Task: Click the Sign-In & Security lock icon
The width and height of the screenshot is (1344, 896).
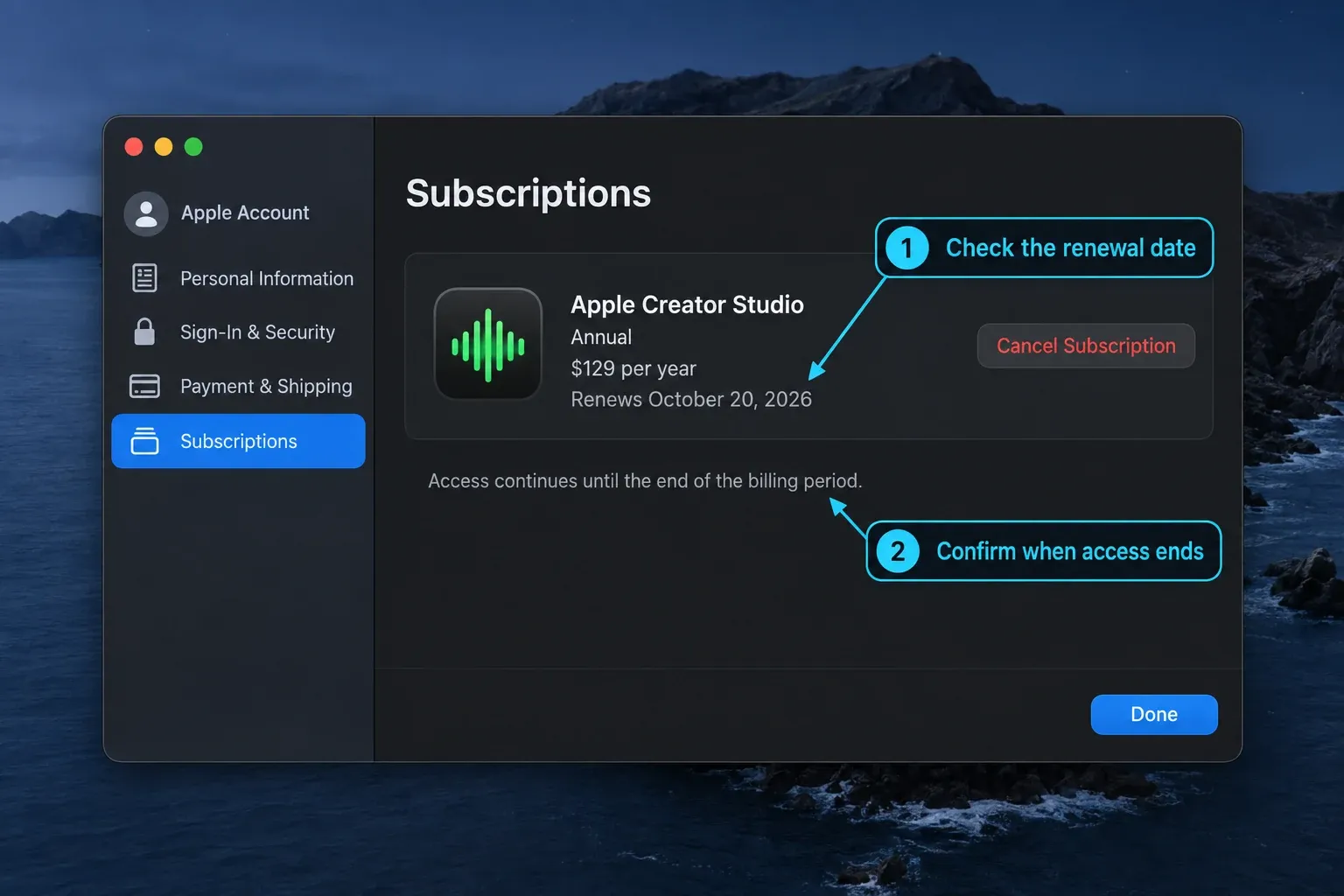Action: (144, 332)
